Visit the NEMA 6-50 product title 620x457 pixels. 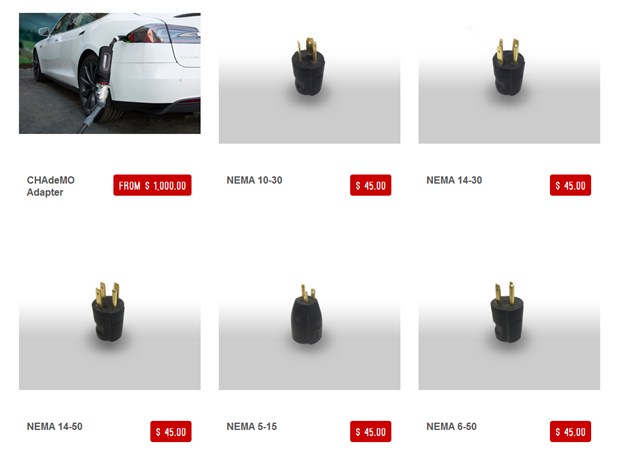[x=451, y=427]
